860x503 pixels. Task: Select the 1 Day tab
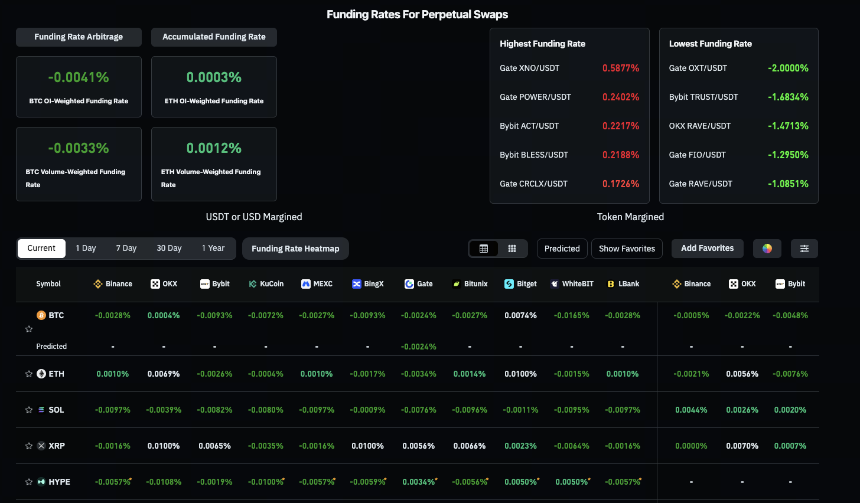(86, 248)
